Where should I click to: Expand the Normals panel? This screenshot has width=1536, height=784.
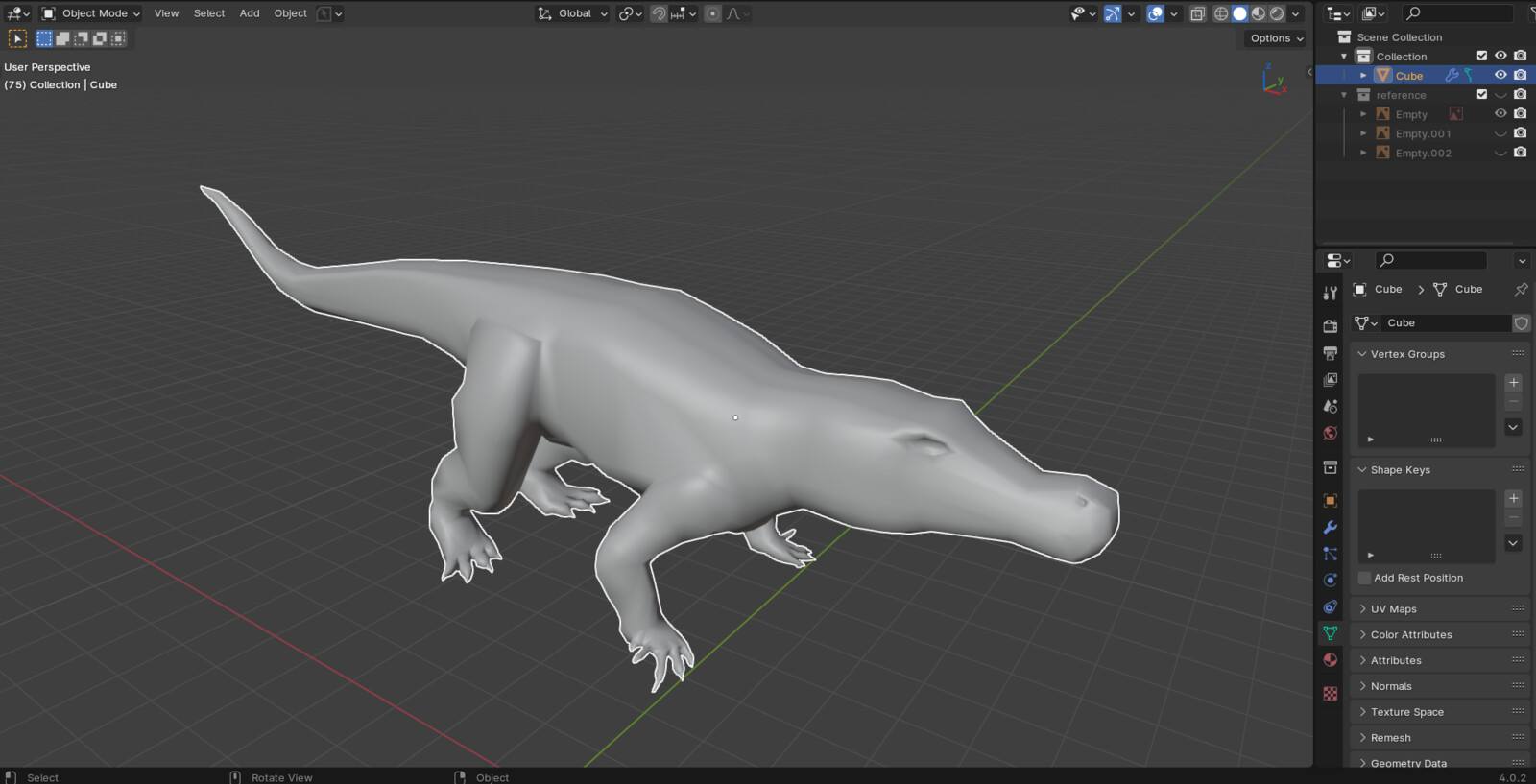pos(1391,686)
